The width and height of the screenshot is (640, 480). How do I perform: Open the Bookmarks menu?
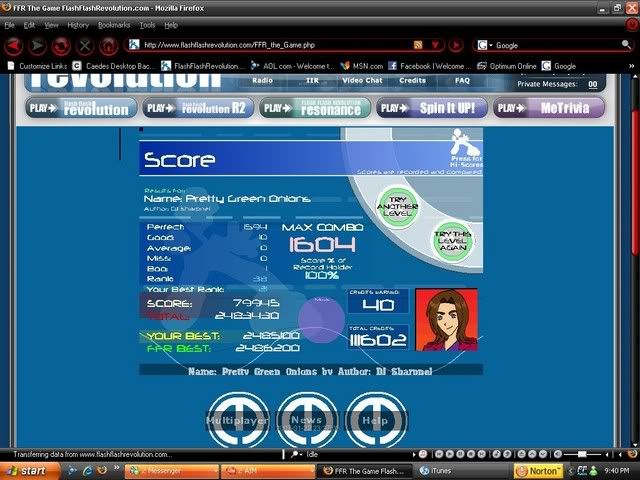[x=114, y=24]
